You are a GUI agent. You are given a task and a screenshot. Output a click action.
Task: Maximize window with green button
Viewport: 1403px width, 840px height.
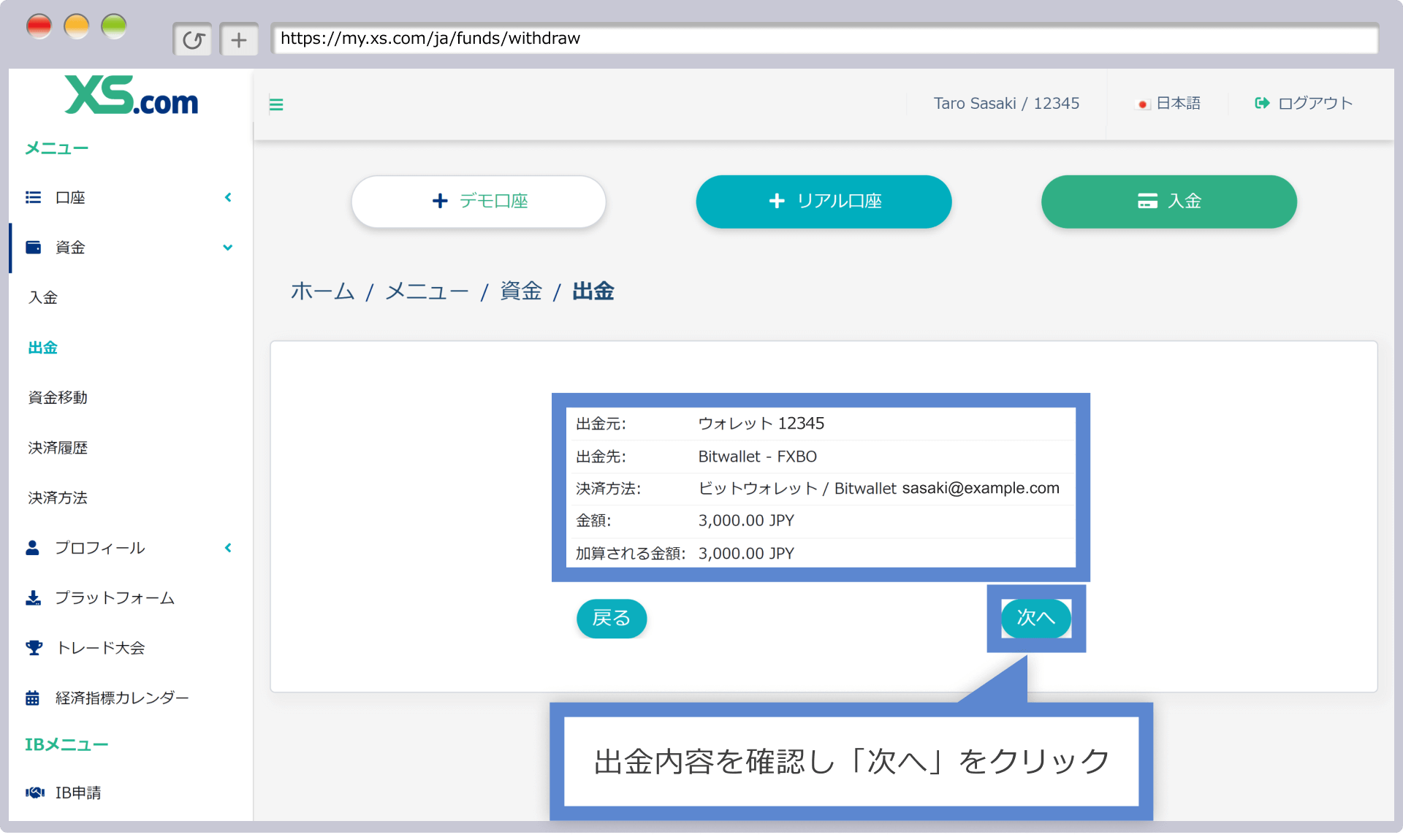tap(114, 26)
